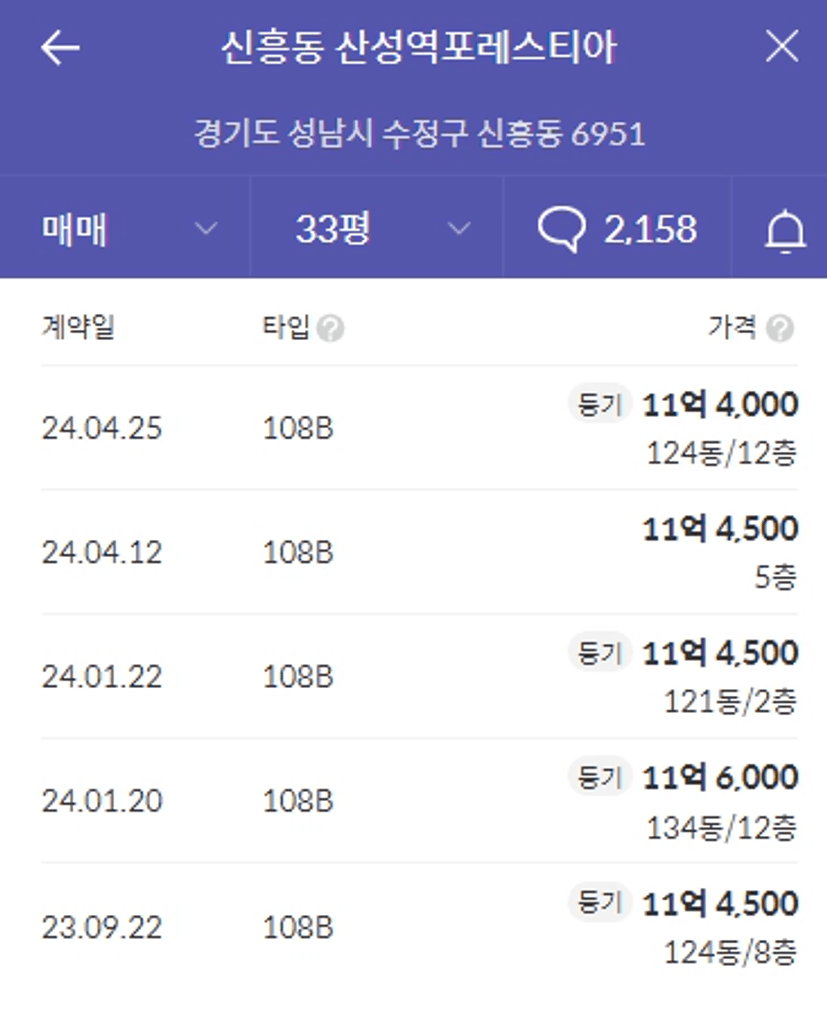Click the 등기 badge on 24.01.22 row
The height and width of the screenshot is (1015, 827).
point(599,652)
